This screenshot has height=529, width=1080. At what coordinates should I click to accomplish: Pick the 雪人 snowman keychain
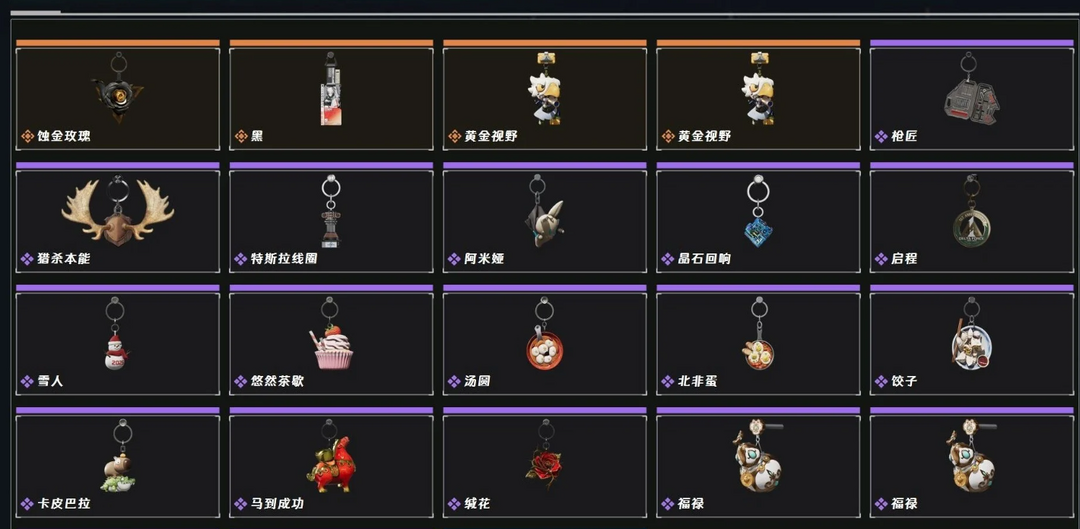(x=118, y=344)
